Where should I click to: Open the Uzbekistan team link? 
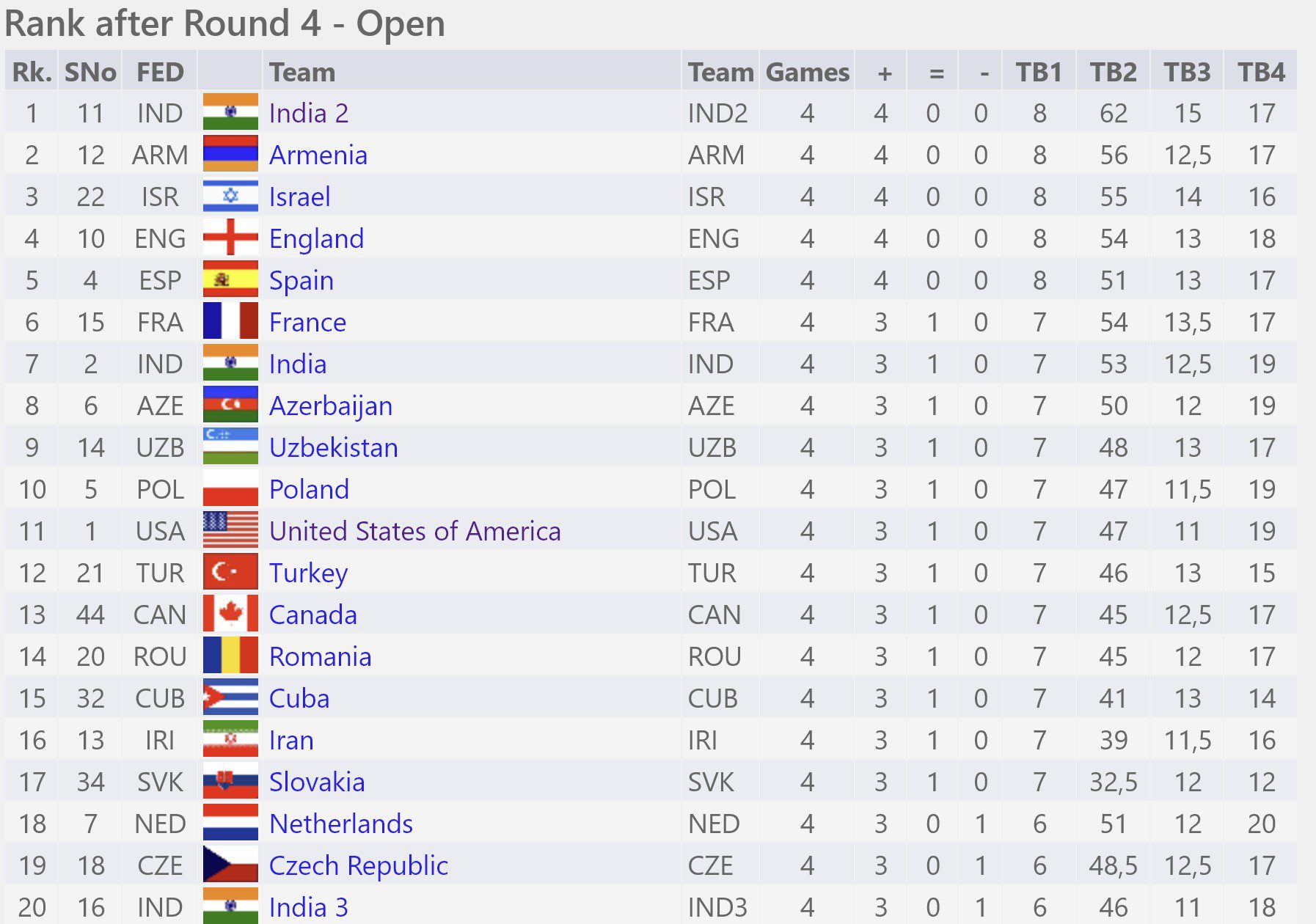(334, 447)
